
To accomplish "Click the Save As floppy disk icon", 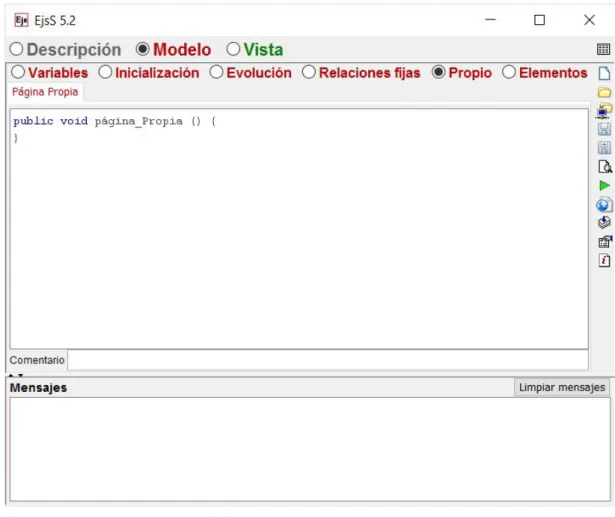I will pyautogui.click(x=604, y=147).
